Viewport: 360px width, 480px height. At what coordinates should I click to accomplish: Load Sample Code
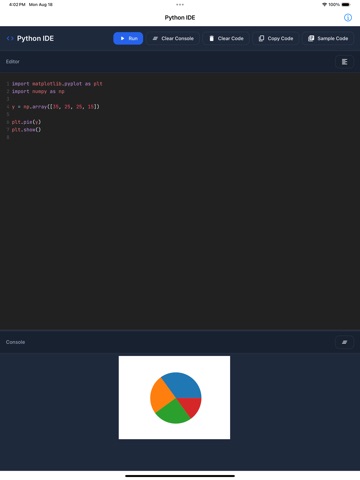328,38
